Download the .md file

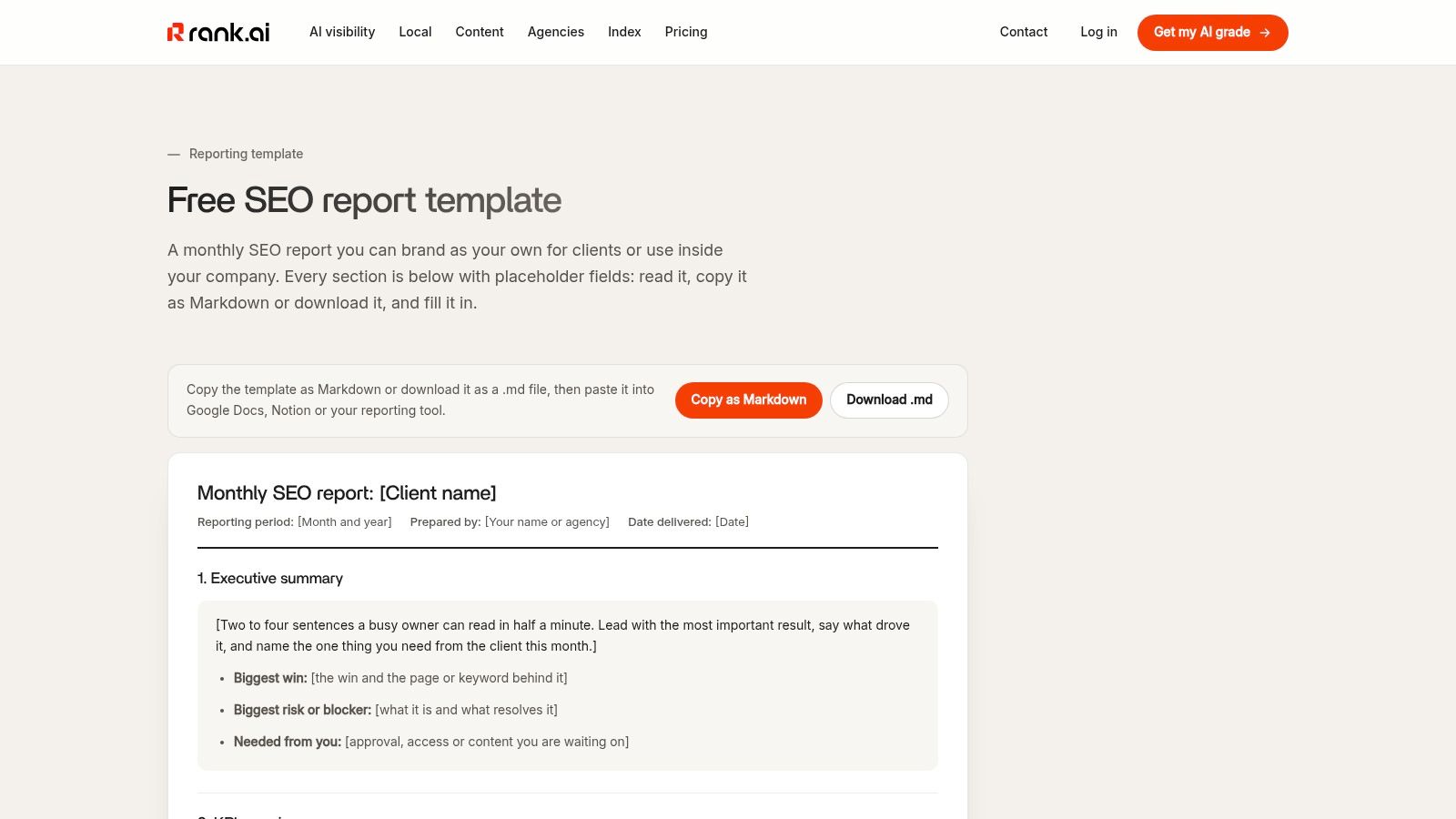[x=889, y=400]
